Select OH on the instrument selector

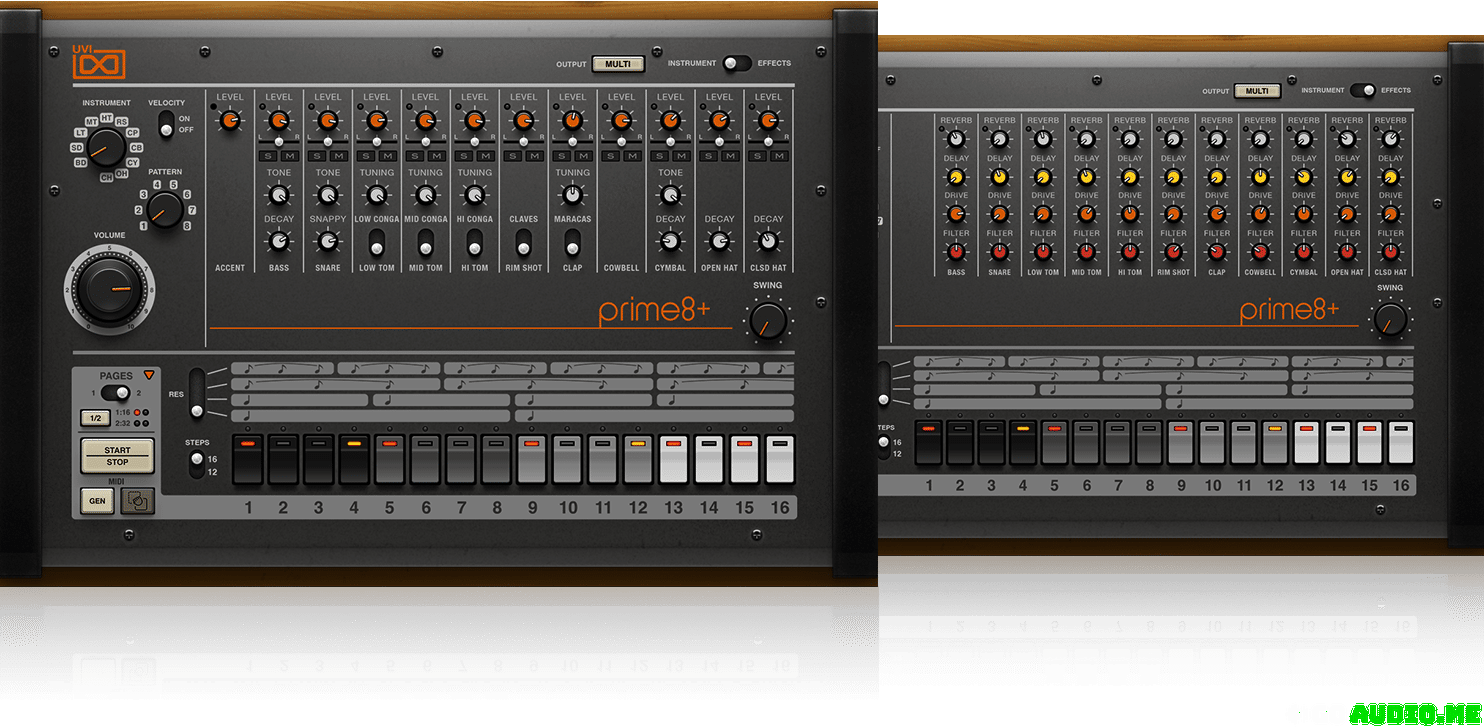coord(121,173)
